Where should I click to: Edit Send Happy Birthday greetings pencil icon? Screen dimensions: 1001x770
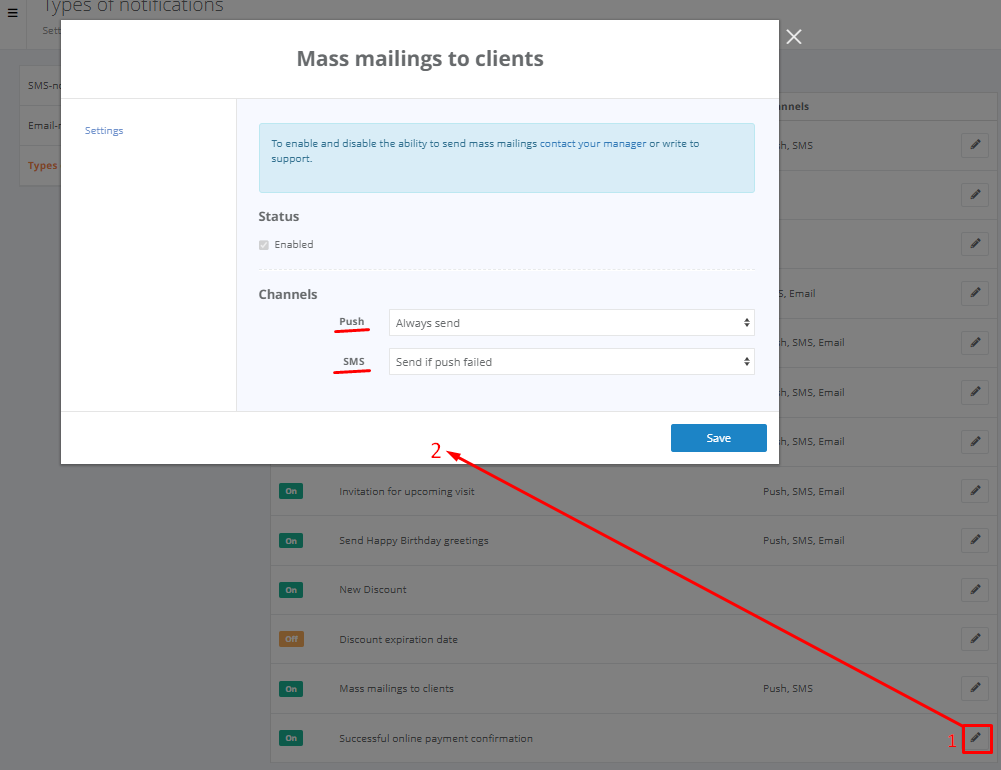(975, 540)
